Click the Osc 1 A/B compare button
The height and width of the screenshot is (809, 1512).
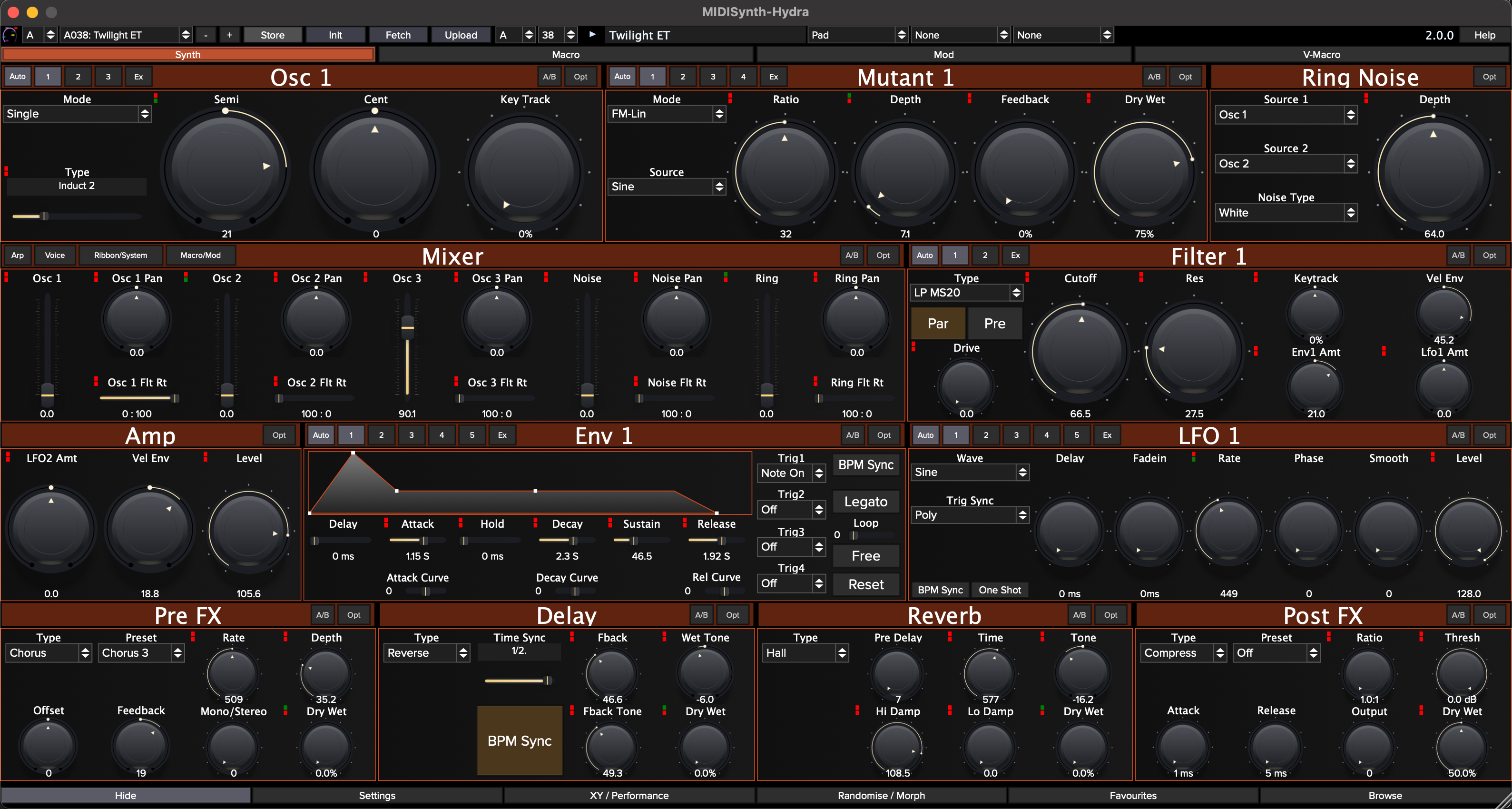549,77
